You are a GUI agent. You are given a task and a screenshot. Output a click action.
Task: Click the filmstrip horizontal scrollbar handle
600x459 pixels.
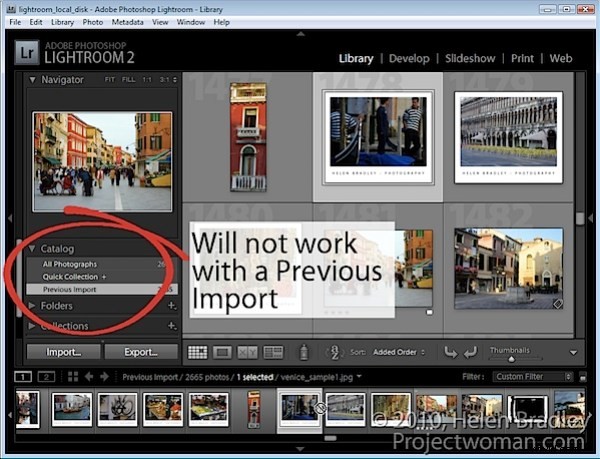click(330, 438)
